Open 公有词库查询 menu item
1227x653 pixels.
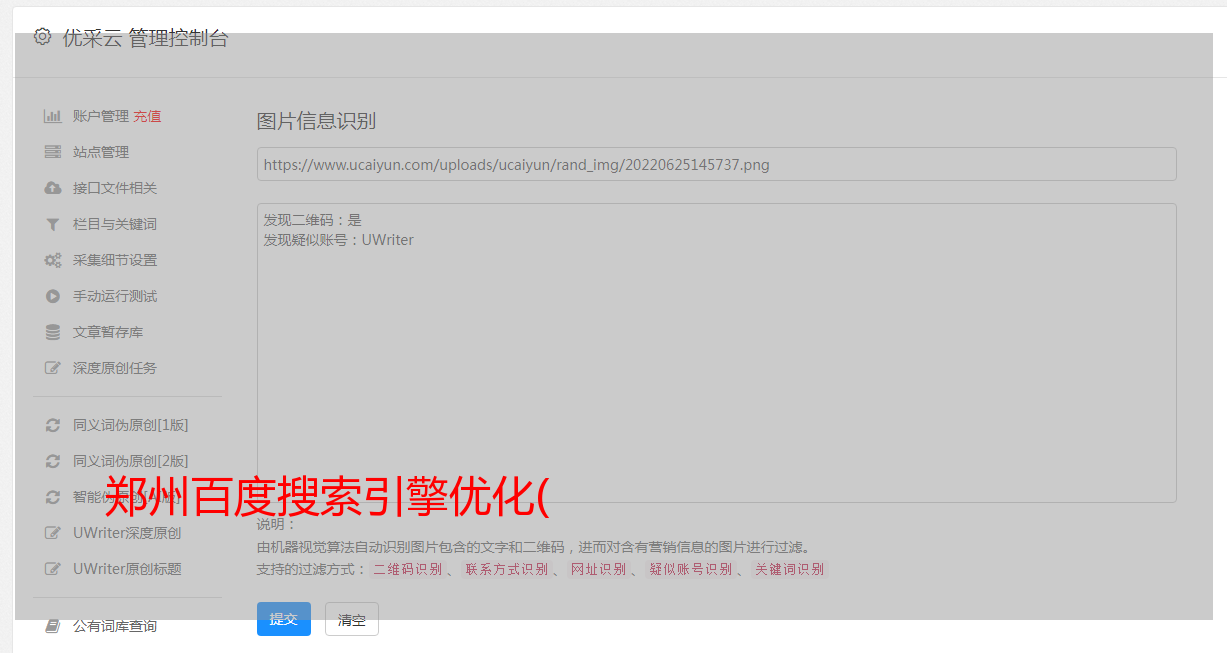click(115, 626)
